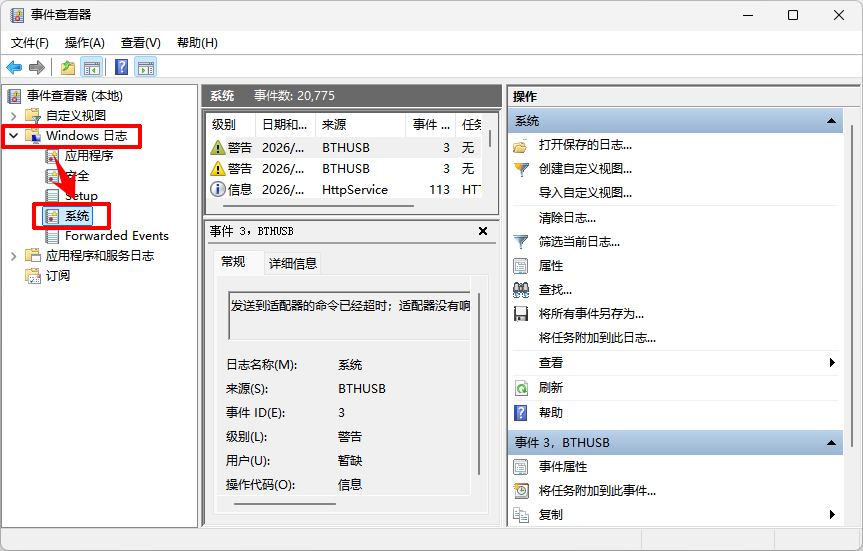Toggle the action pane toolbar icon
Image resolution: width=863 pixels, height=551 pixels.
tap(146, 68)
